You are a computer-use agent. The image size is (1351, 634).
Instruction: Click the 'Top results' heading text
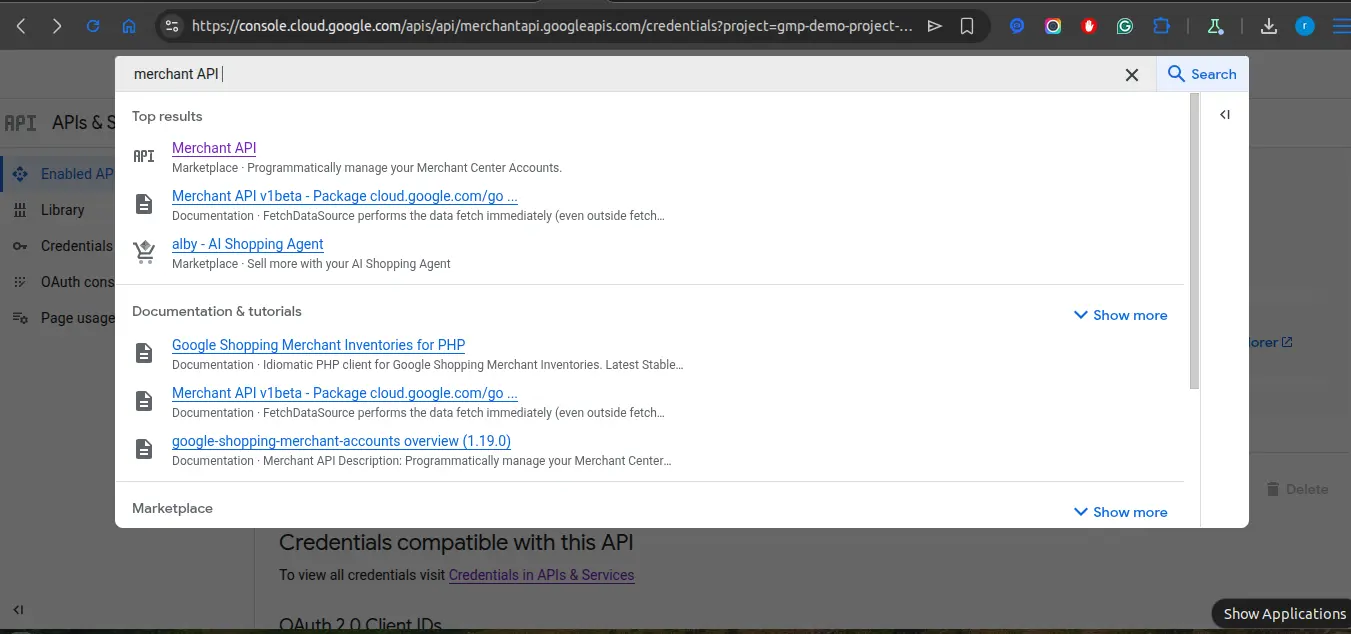point(167,116)
